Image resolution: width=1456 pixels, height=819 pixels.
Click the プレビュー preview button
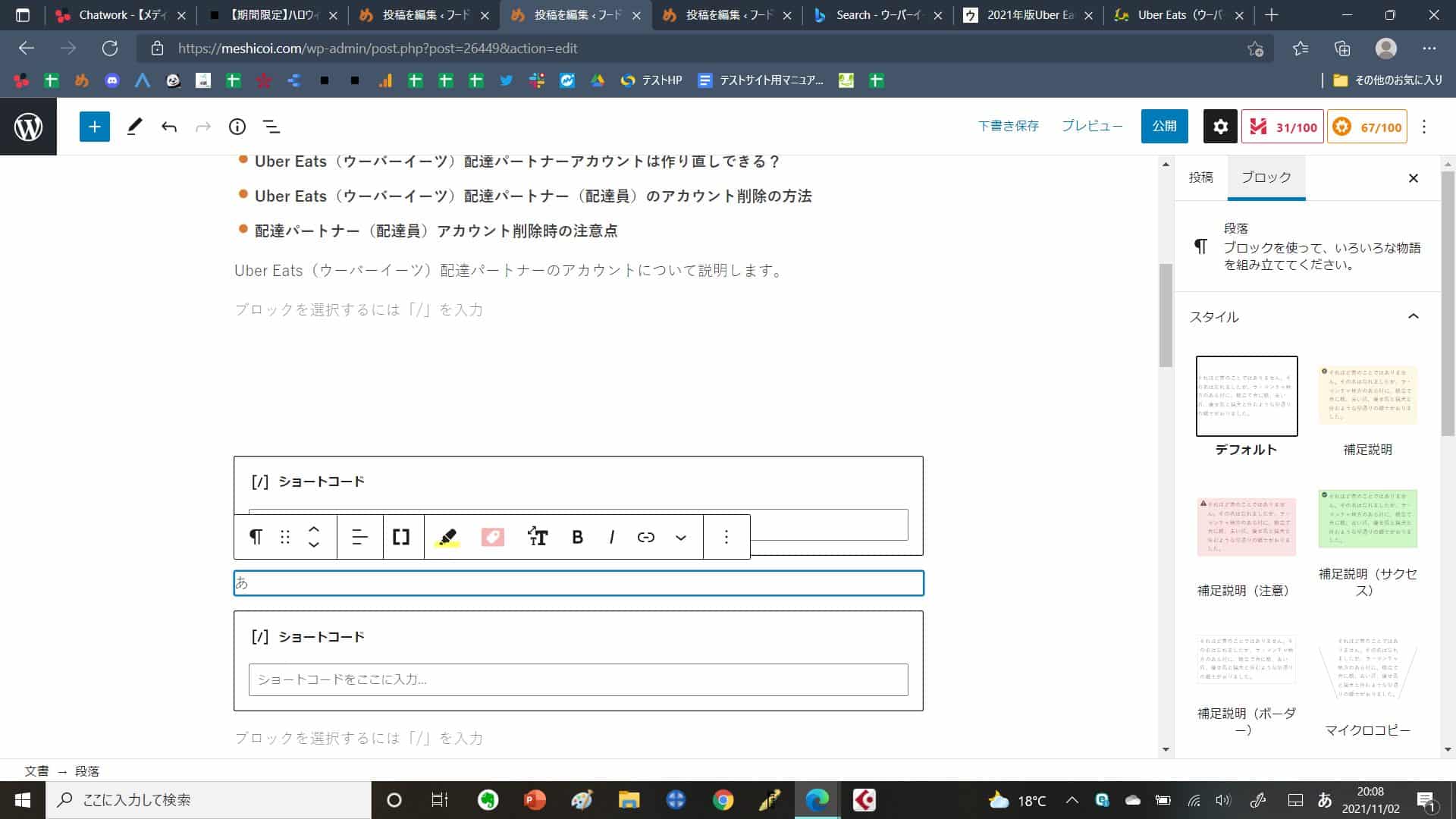pyautogui.click(x=1092, y=126)
